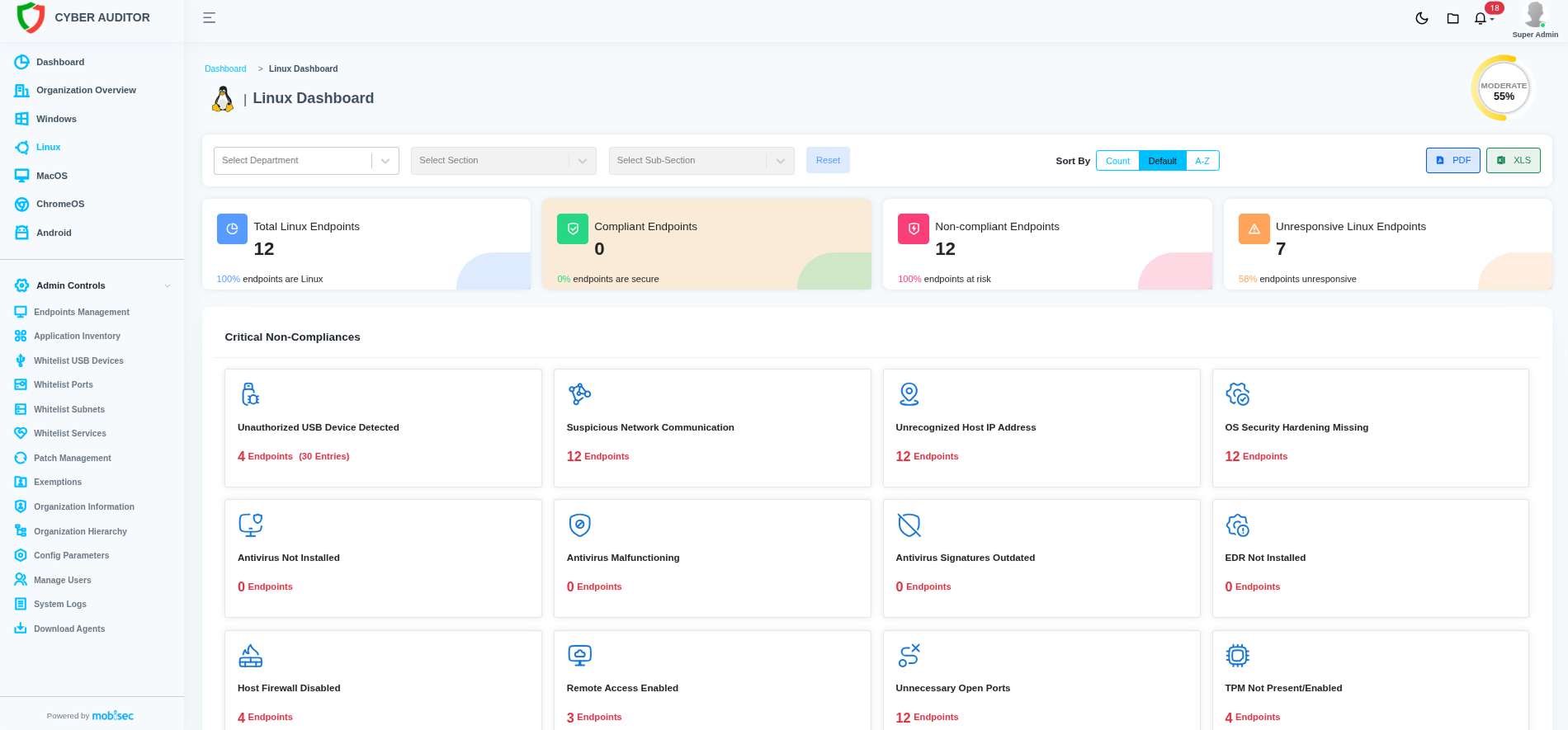The height and width of the screenshot is (730, 1568).
Task: Select Default sort option
Action: (x=1162, y=161)
